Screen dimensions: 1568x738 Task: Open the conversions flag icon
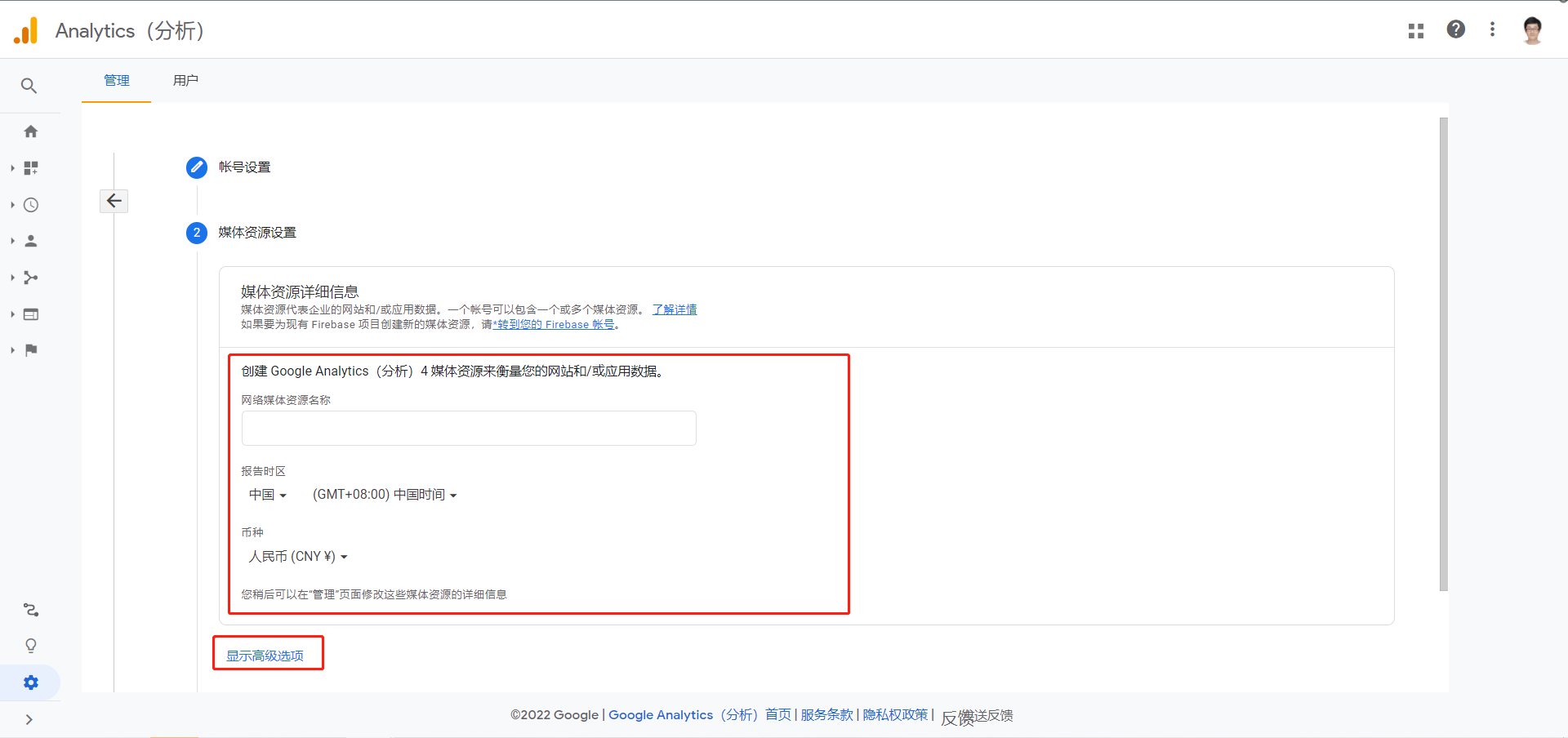coord(31,350)
